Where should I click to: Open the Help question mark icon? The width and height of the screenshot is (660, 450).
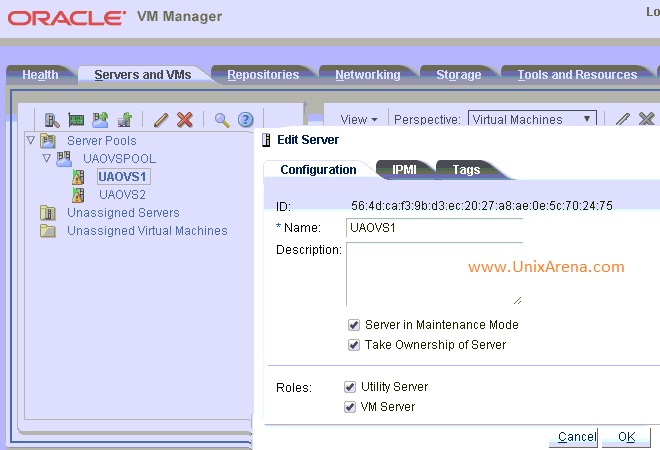[x=246, y=120]
